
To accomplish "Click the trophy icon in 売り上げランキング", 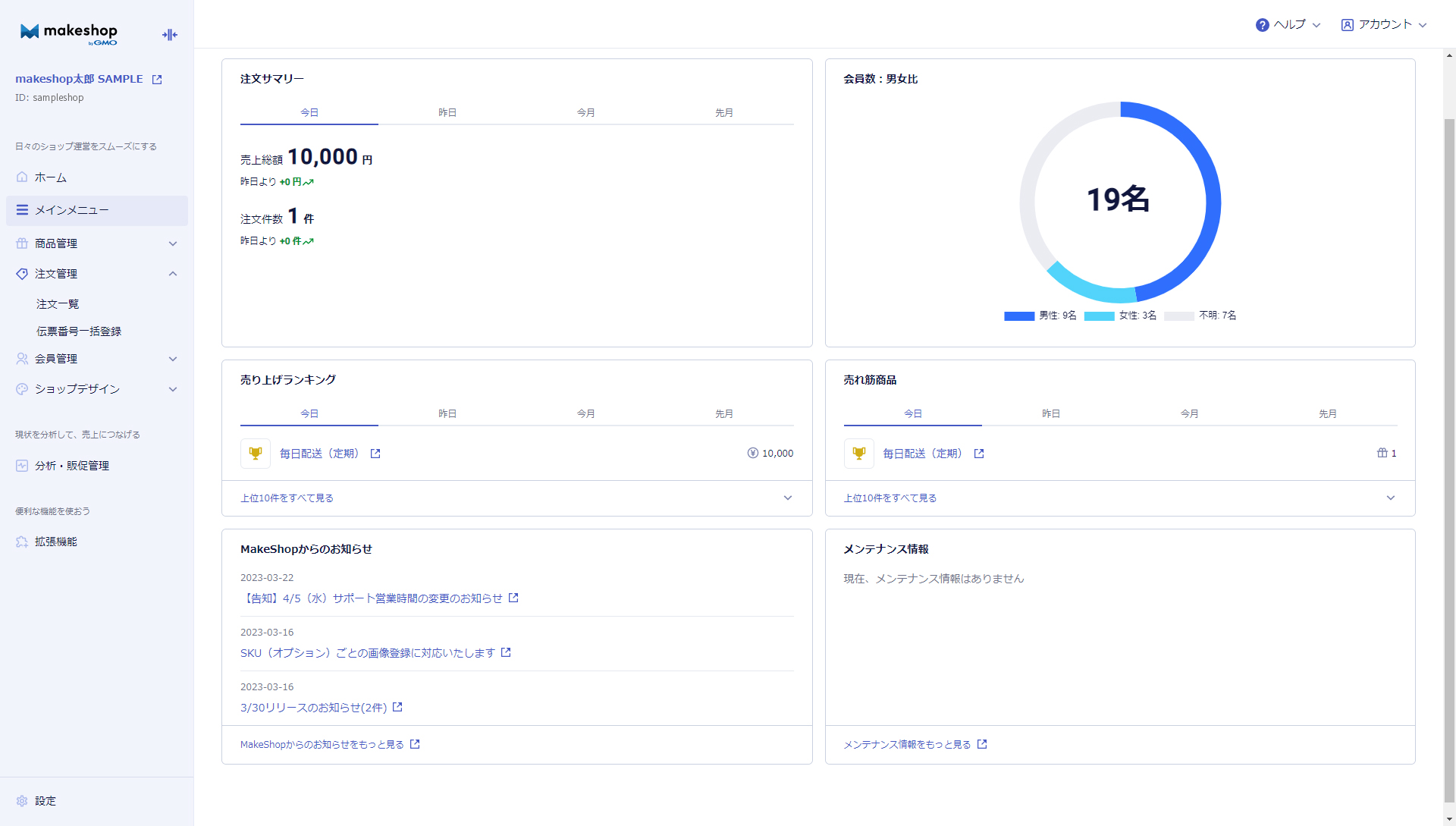I will [x=256, y=454].
